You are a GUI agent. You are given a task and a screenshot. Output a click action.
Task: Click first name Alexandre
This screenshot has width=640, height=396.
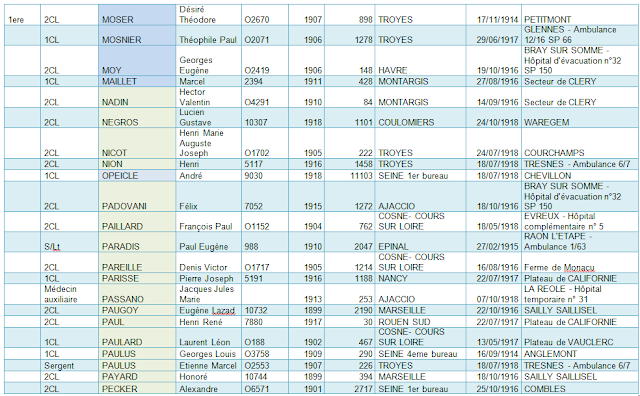click(x=198, y=389)
